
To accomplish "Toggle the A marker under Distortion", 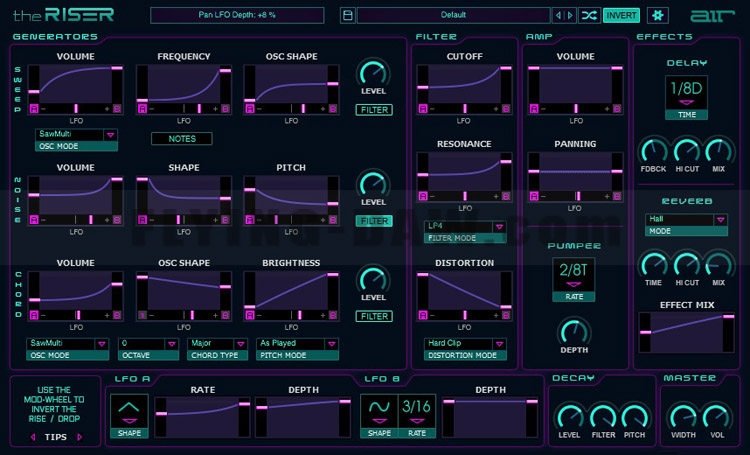I will point(423,315).
